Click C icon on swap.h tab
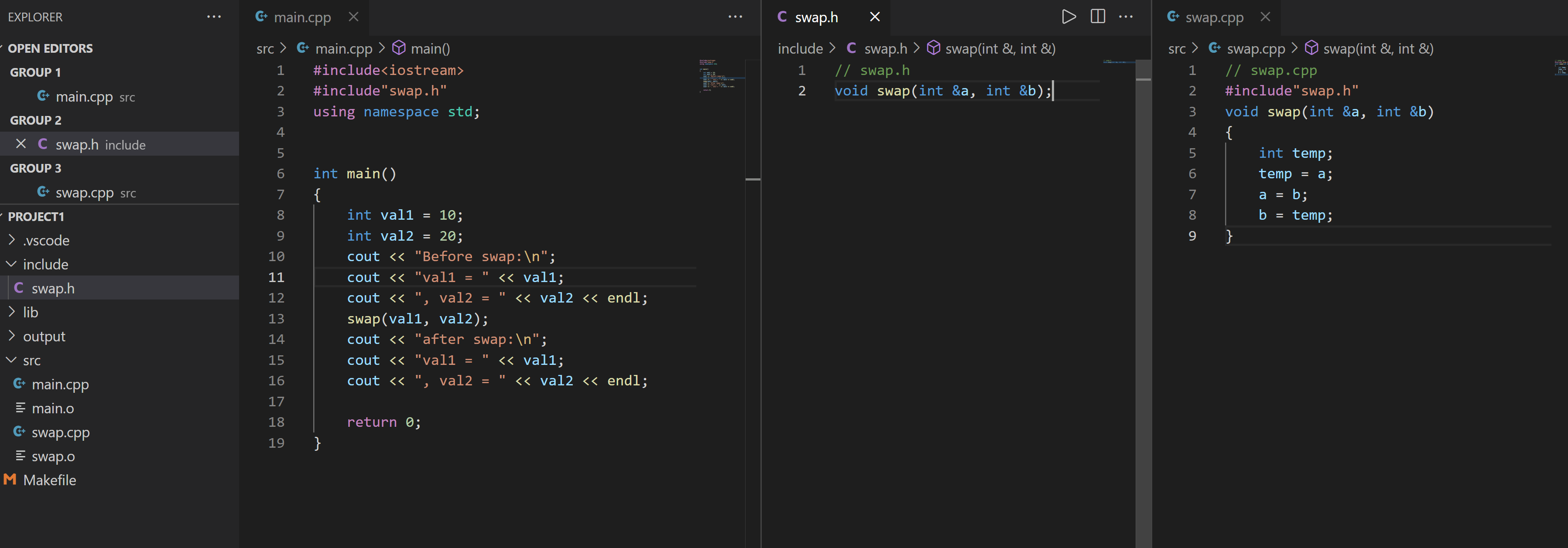The height and width of the screenshot is (548, 1568). (x=782, y=17)
